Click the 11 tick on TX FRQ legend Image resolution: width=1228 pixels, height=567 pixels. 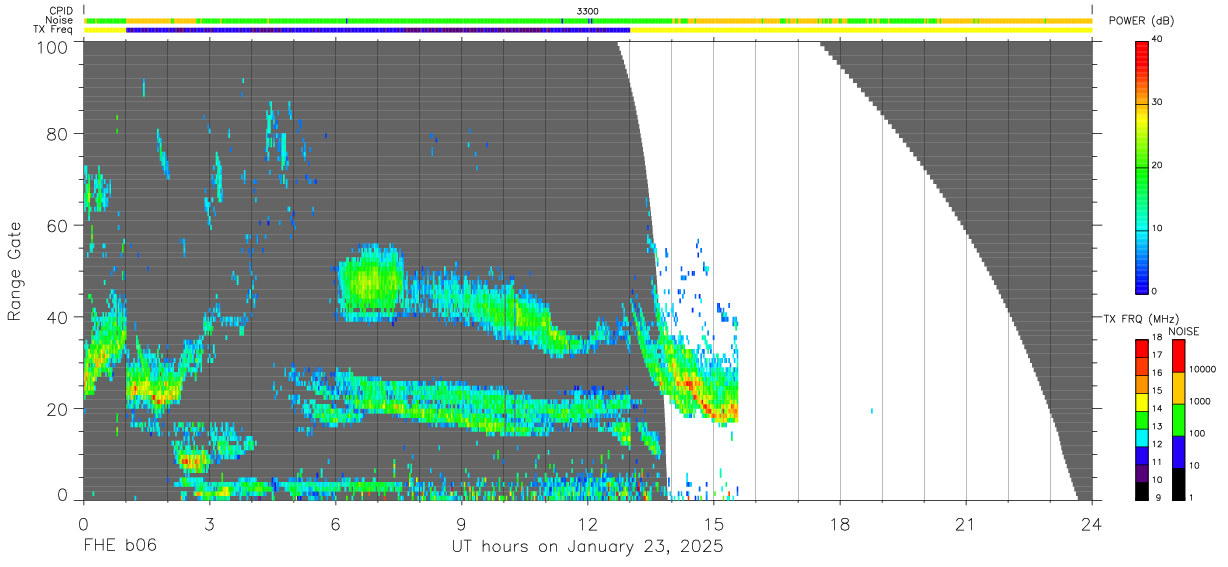click(x=1157, y=462)
